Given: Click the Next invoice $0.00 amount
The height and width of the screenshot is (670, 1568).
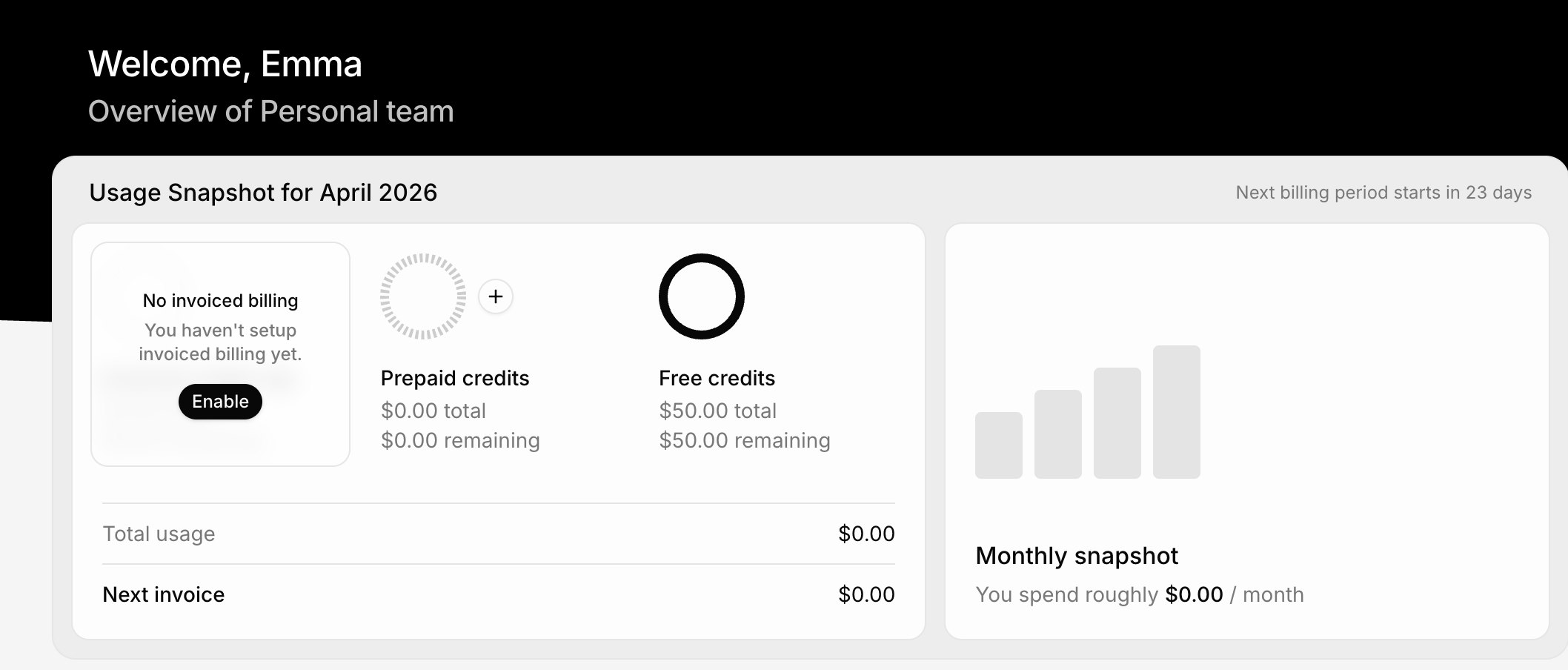Looking at the screenshot, I should [866, 594].
